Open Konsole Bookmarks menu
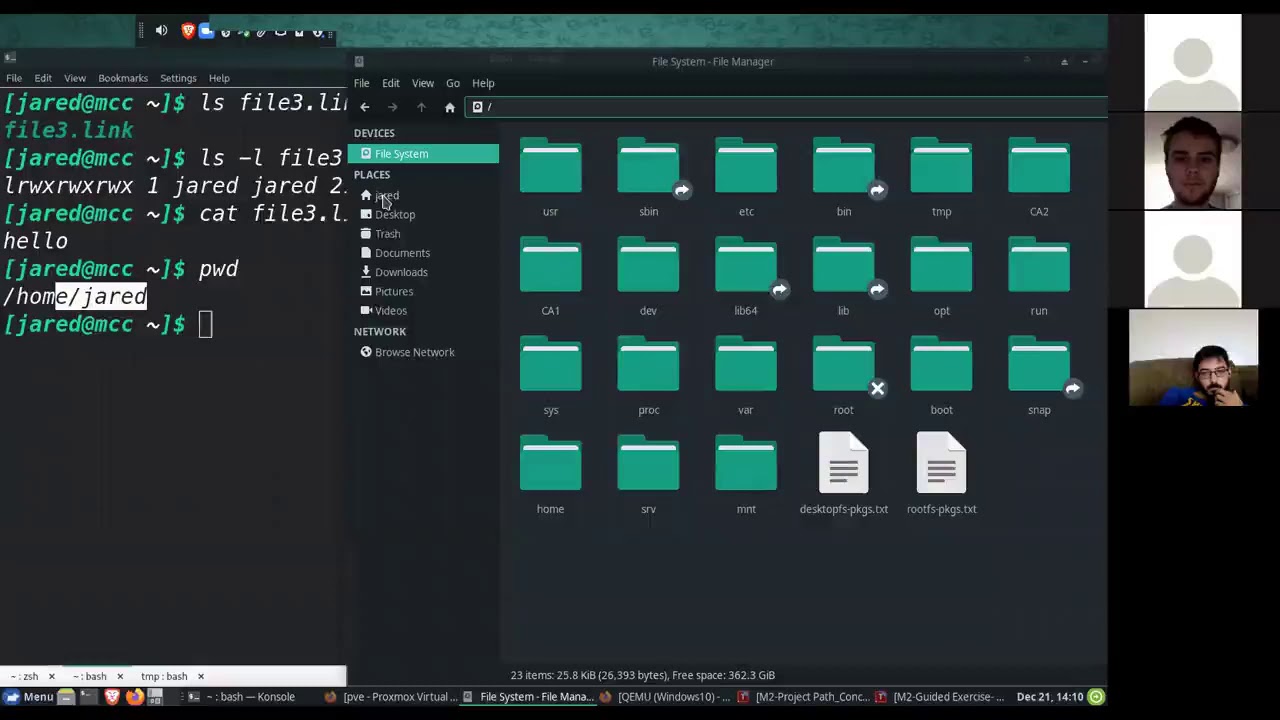The width and height of the screenshot is (1280, 720). [x=123, y=78]
